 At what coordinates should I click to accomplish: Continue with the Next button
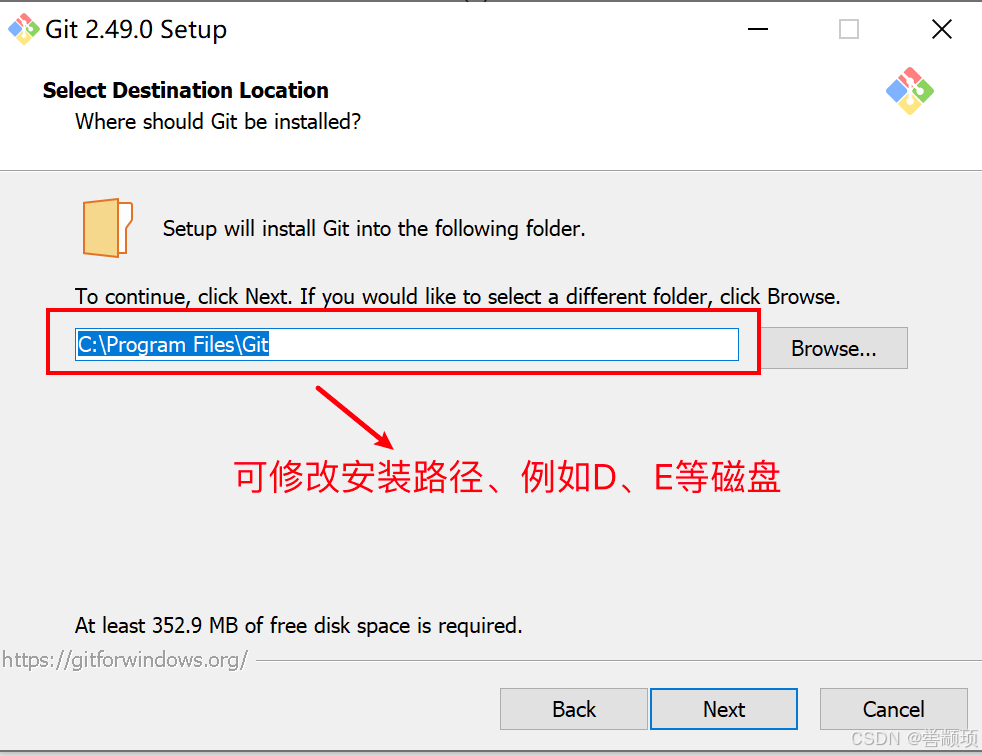click(724, 709)
